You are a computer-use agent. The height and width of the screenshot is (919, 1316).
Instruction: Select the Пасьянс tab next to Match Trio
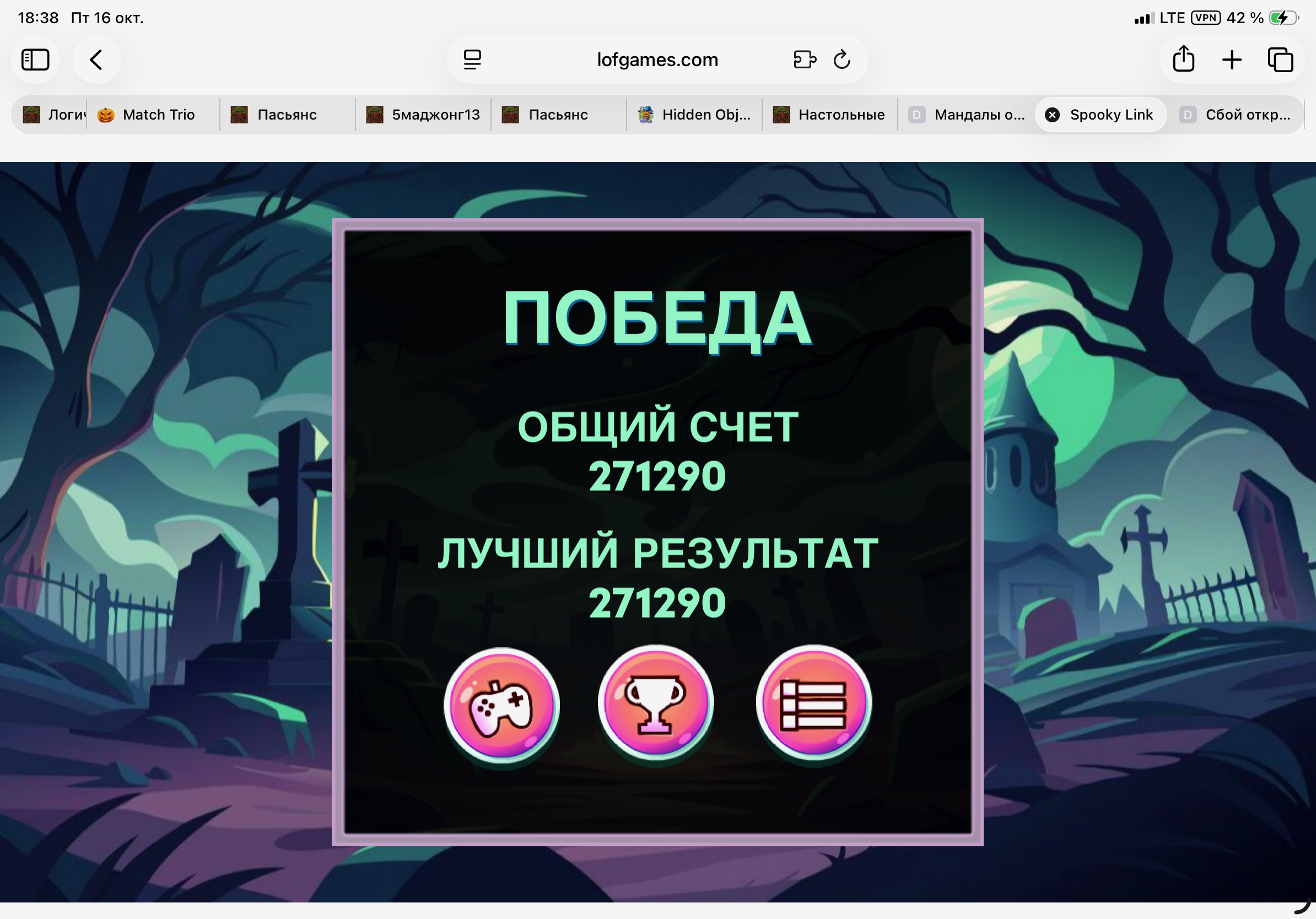[287, 115]
